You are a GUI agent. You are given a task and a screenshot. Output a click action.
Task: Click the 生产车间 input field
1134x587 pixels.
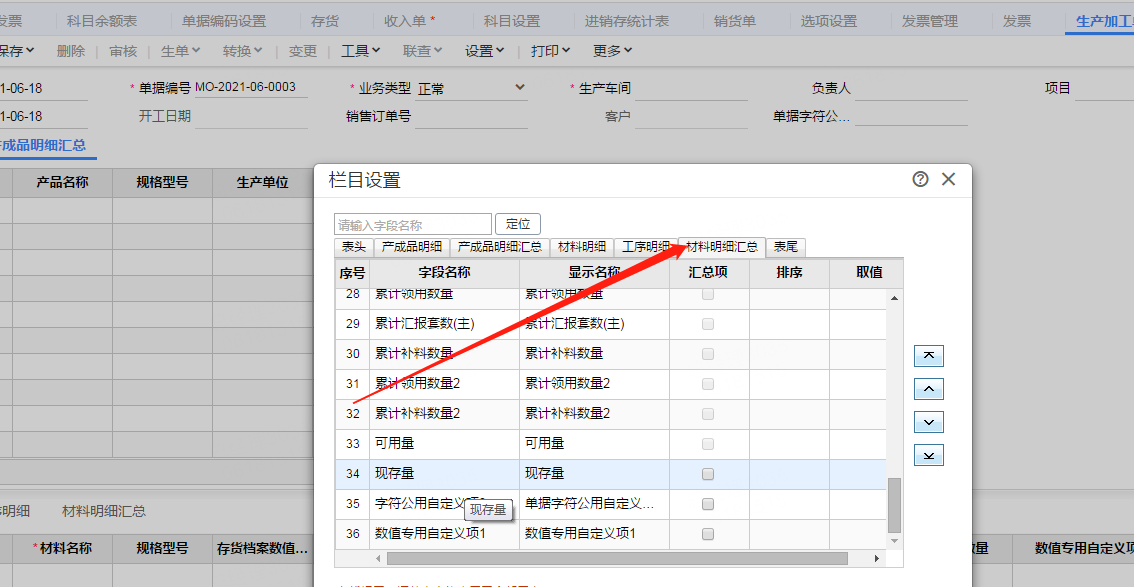691,89
